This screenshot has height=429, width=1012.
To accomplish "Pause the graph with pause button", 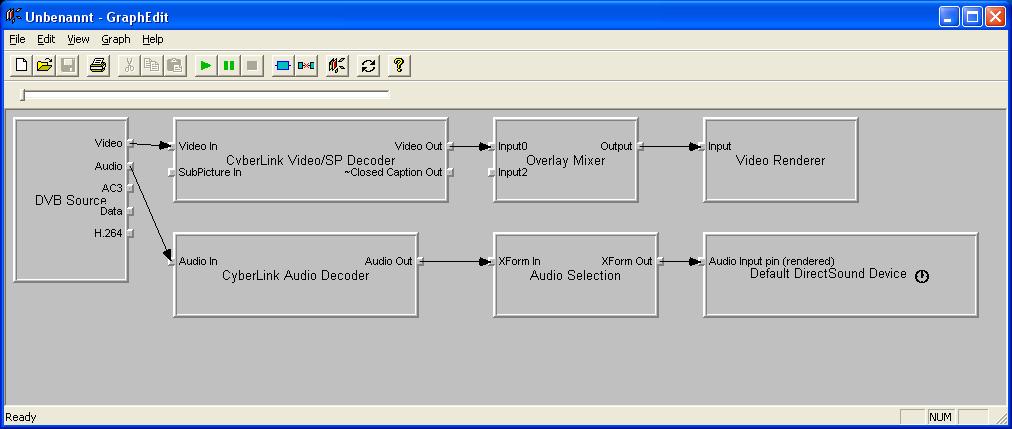I will click(x=229, y=66).
